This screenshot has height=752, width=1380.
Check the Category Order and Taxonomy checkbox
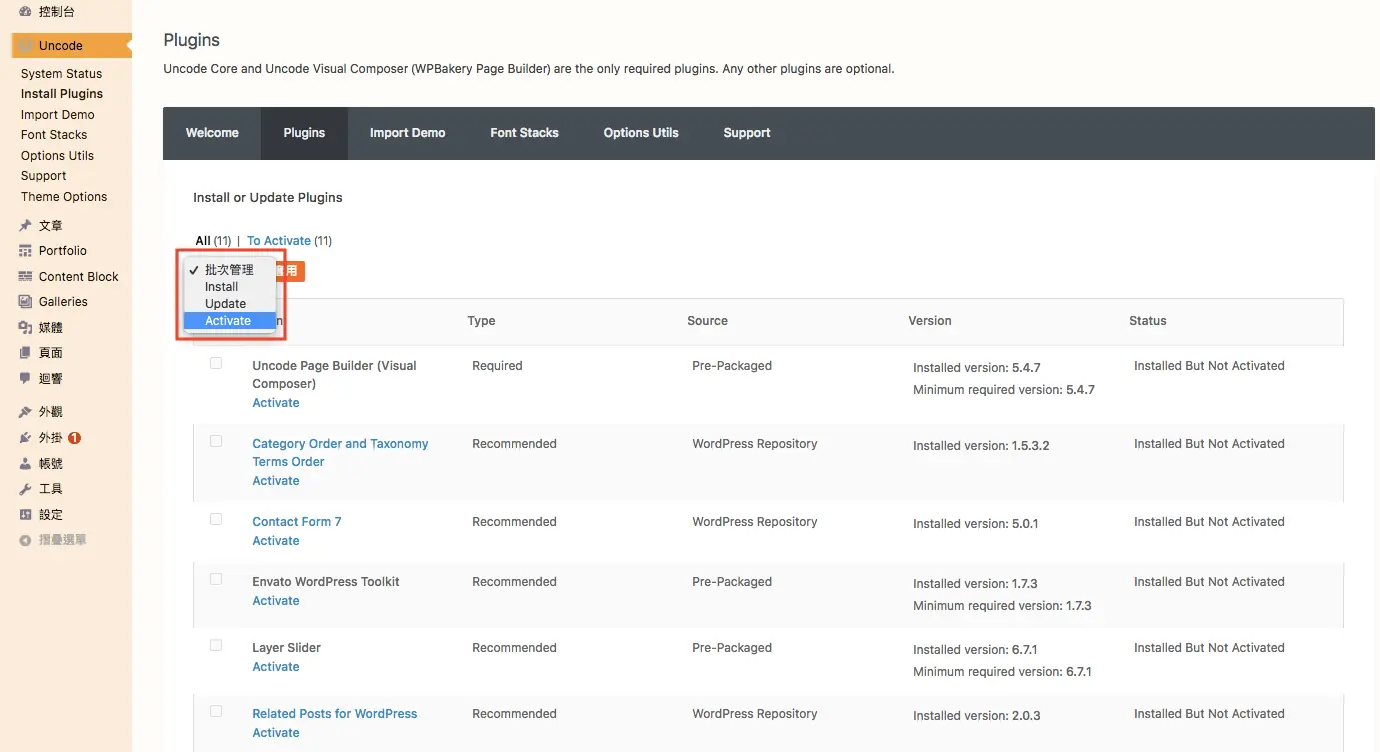coord(216,441)
